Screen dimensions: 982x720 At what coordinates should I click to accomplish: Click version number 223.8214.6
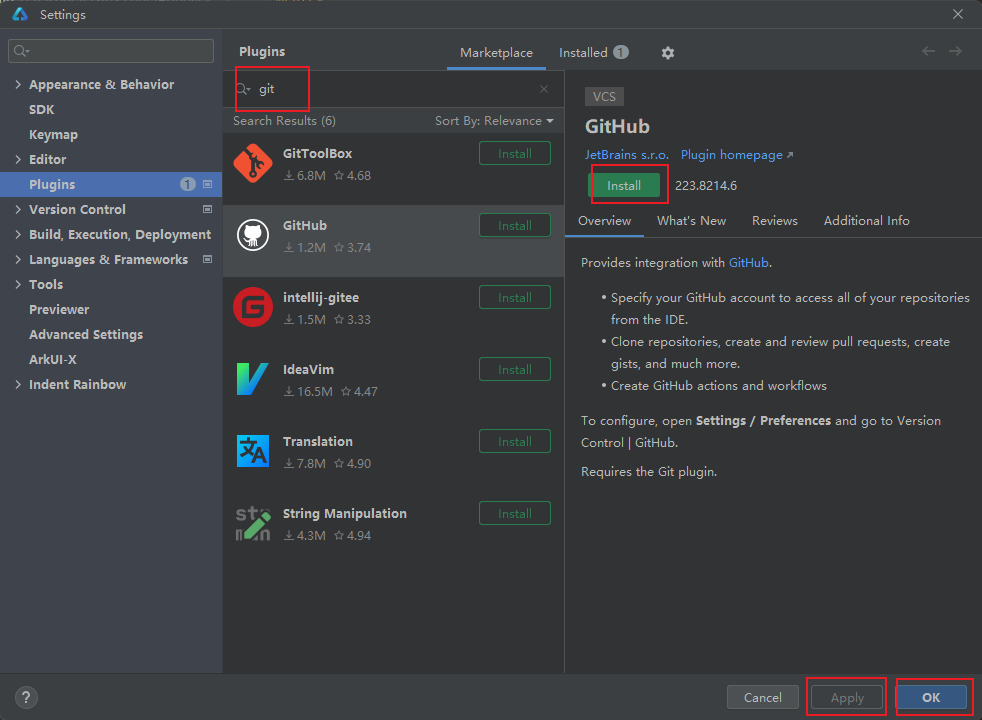pos(706,186)
